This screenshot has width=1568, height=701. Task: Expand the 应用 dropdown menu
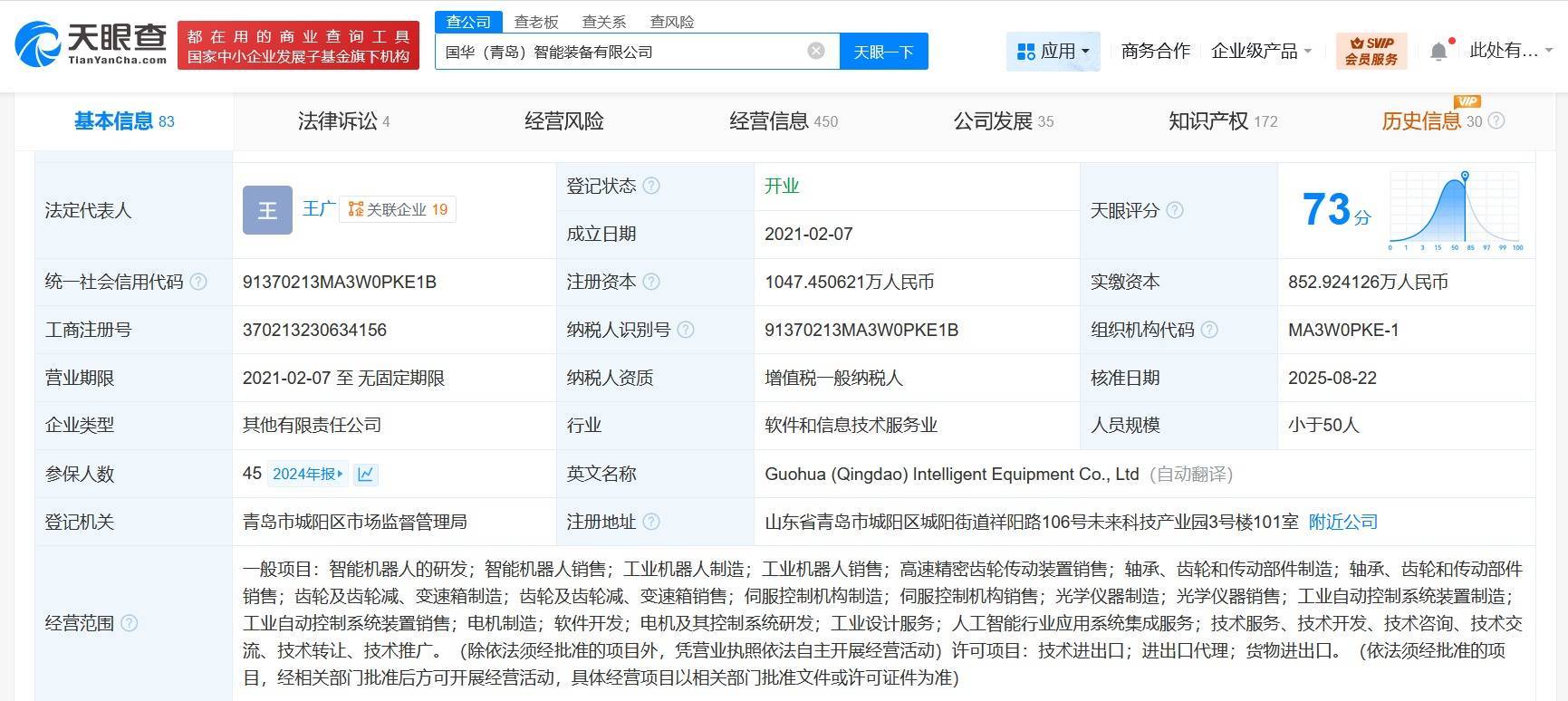click(1053, 52)
